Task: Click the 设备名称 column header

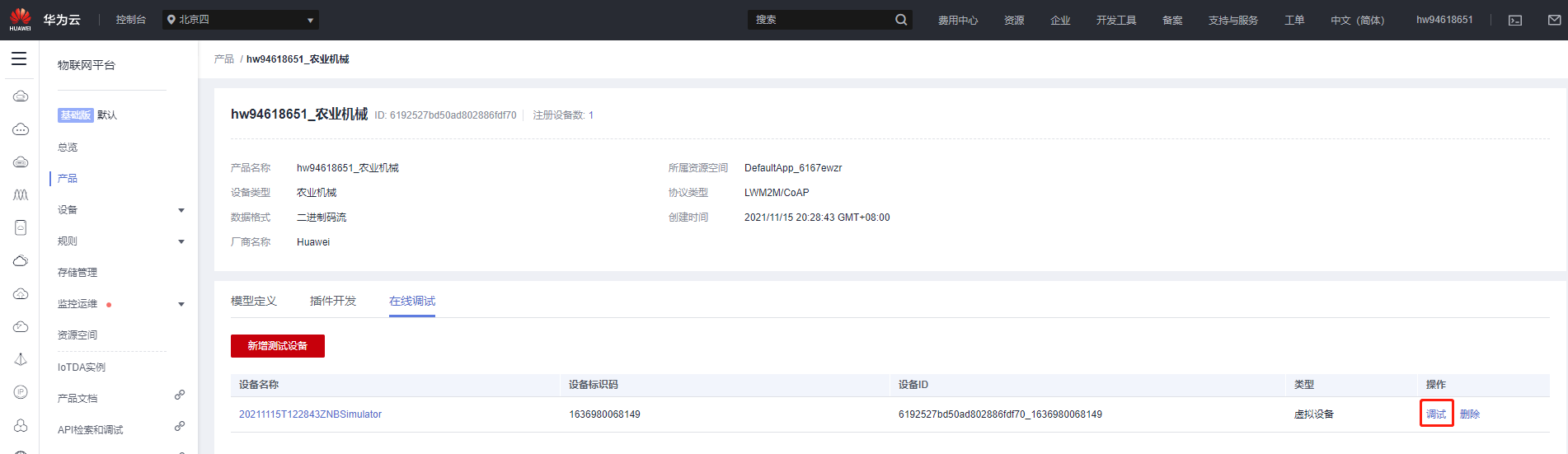Action: pyautogui.click(x=259, y=385)
